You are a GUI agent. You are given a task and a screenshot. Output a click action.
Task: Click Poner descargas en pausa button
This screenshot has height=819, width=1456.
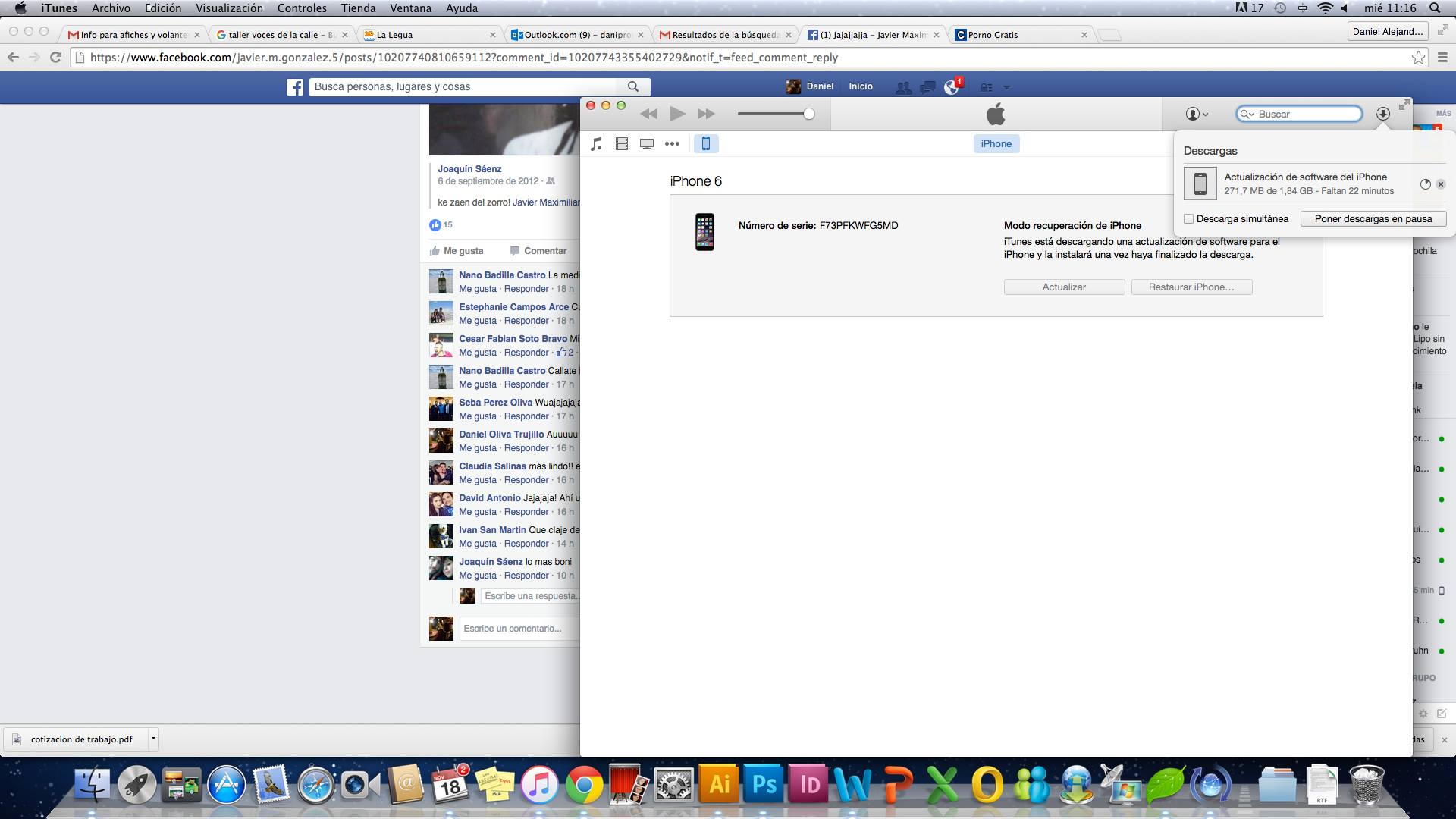[x=1373, y=218]
